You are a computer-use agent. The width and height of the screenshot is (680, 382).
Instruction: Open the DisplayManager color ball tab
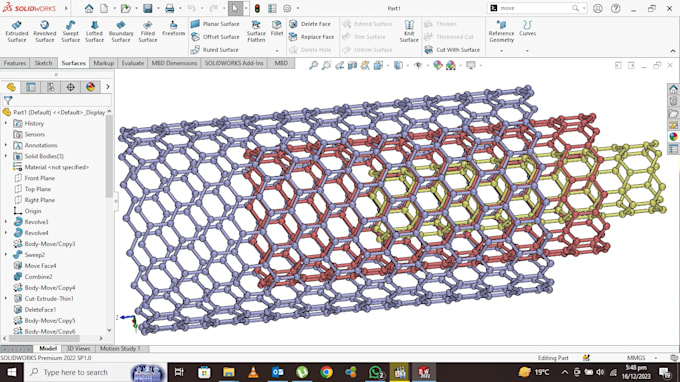[x=90, y=87]
